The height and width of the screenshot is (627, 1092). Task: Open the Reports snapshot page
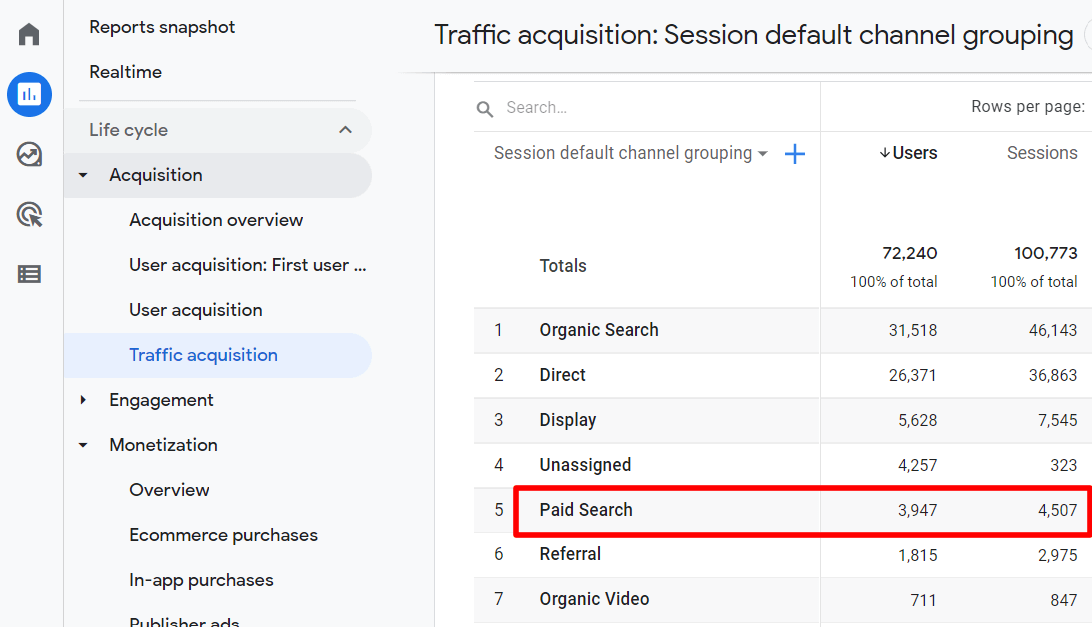pyautogui.click(x=161, y=27)
